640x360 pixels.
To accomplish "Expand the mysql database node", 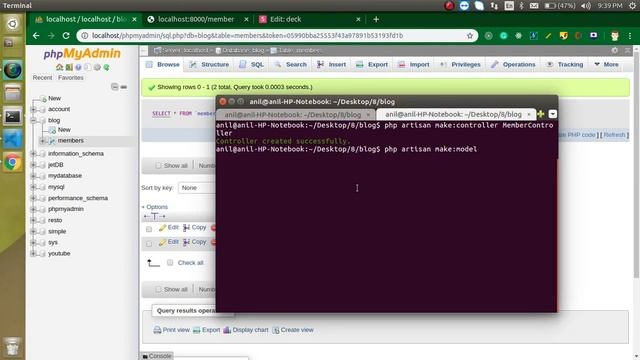I will pyautogui.click(x=33, y=187).
